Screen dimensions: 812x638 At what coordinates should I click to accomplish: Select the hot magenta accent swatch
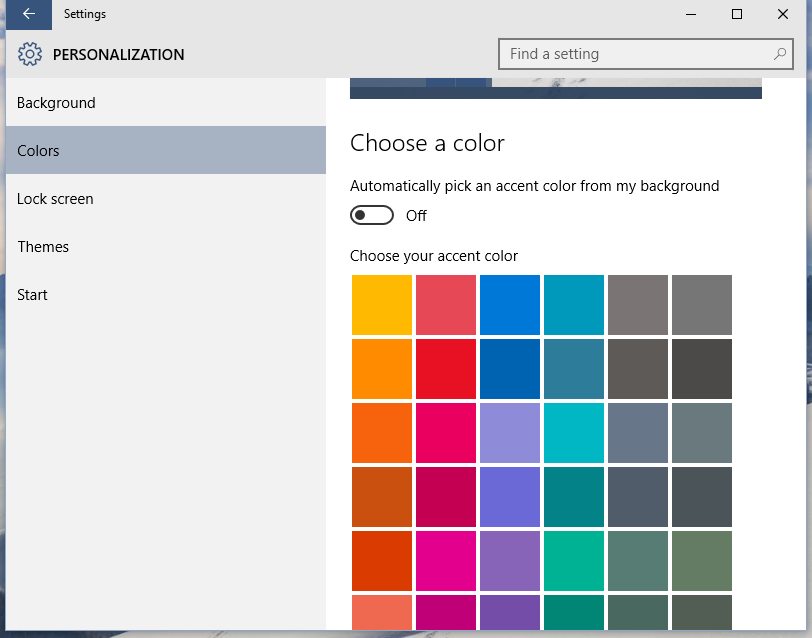click(x=446, y=561)
